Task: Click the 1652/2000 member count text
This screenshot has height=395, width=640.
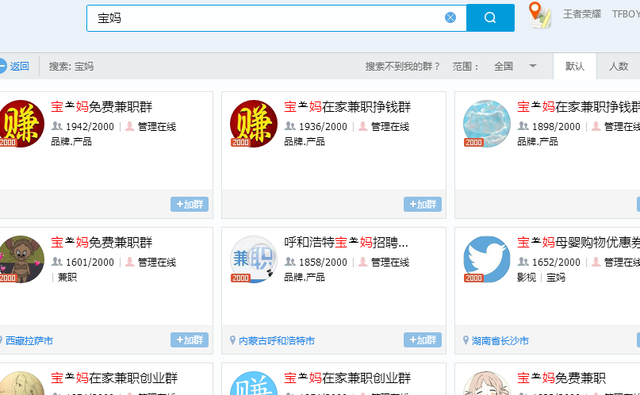Action: click(x=556, y=262)
